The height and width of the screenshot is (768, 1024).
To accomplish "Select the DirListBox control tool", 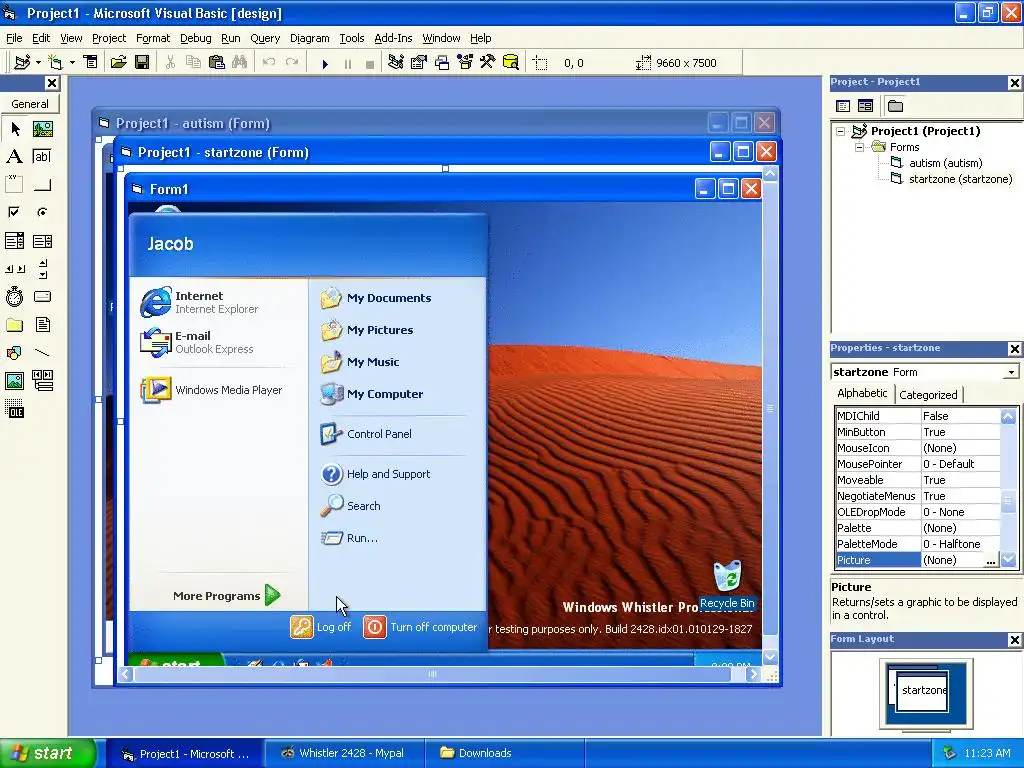I will [x=14, y=325].
